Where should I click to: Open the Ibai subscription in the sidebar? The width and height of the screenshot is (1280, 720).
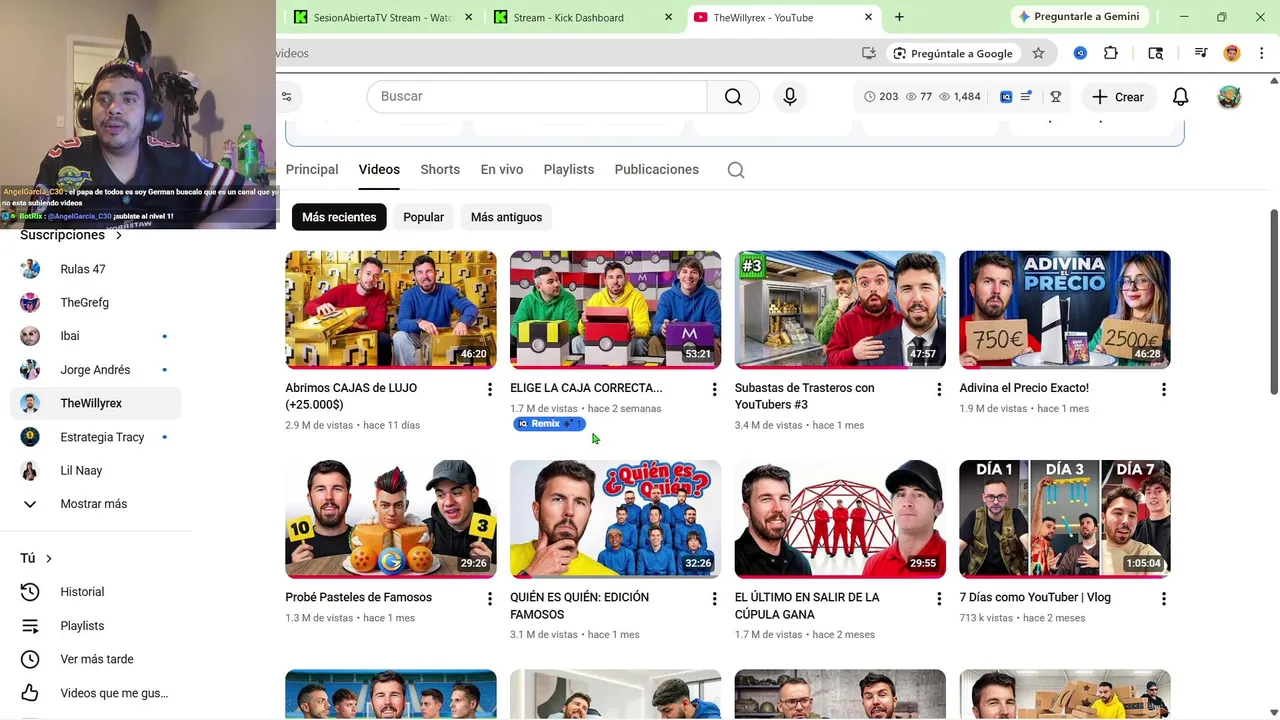click(95, 336)
